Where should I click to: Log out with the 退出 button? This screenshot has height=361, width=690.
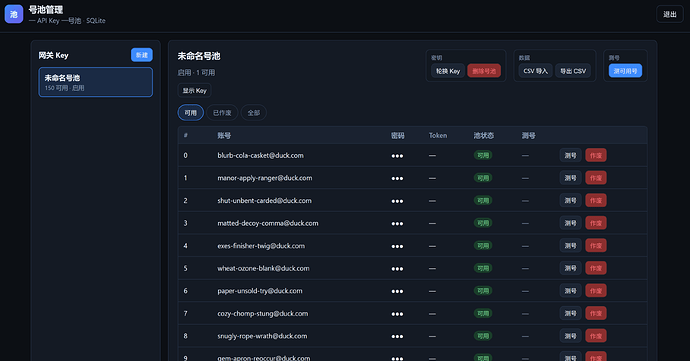670,14
